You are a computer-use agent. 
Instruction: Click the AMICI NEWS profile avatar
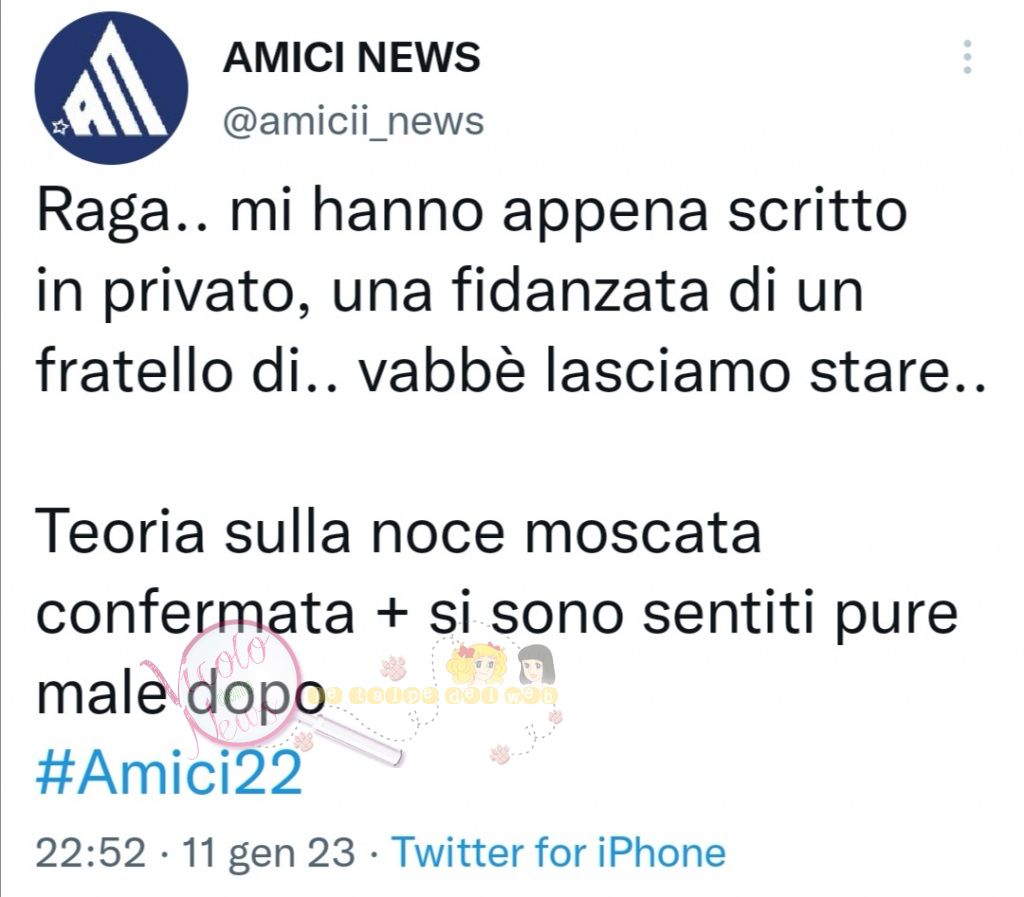point(112,87)
